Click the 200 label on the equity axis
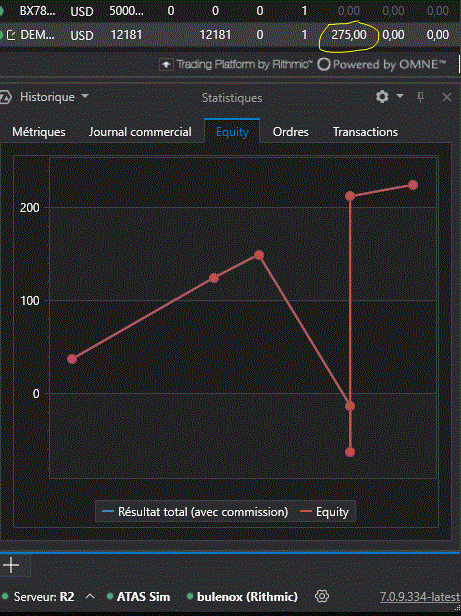The height and width of the screenshot is (616, 461). click(29, 207)
